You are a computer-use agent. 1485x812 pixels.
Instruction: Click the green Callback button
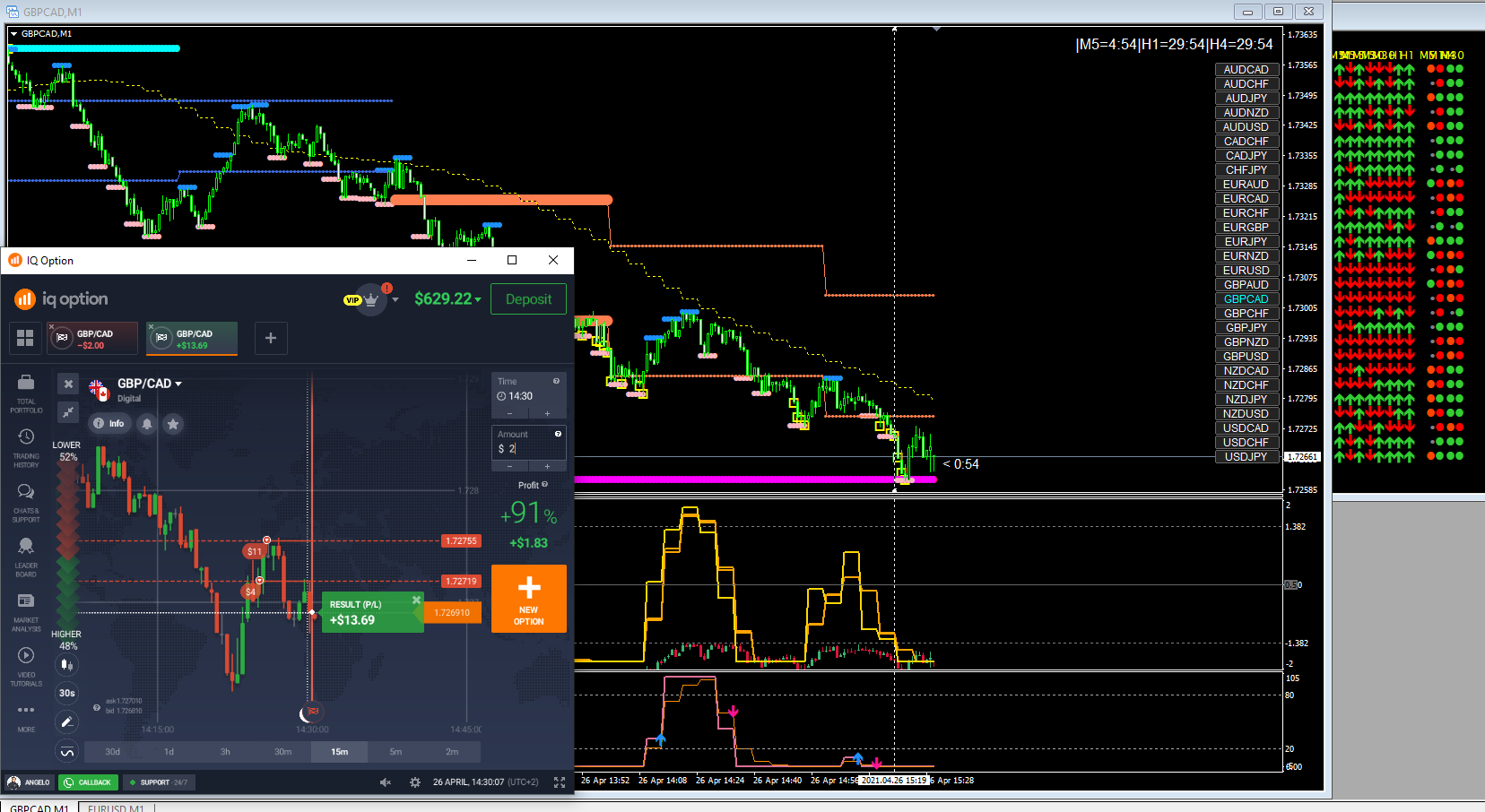click(88, 782)
